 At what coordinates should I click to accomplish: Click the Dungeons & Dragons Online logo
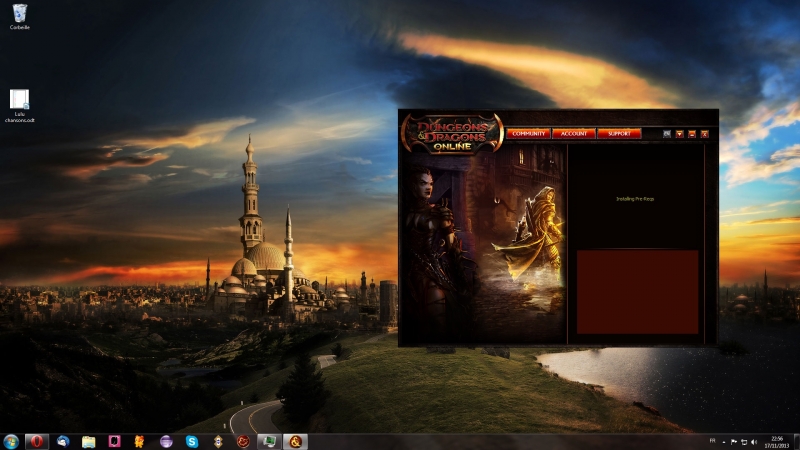point(453,134)
